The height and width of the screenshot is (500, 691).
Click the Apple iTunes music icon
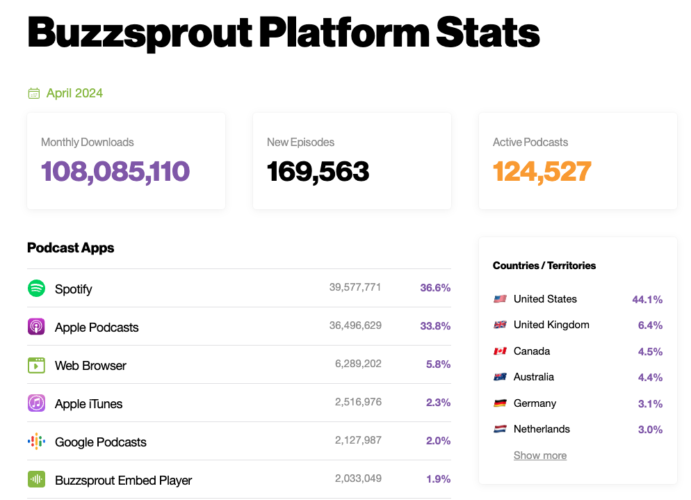click(x=37, y=403)
